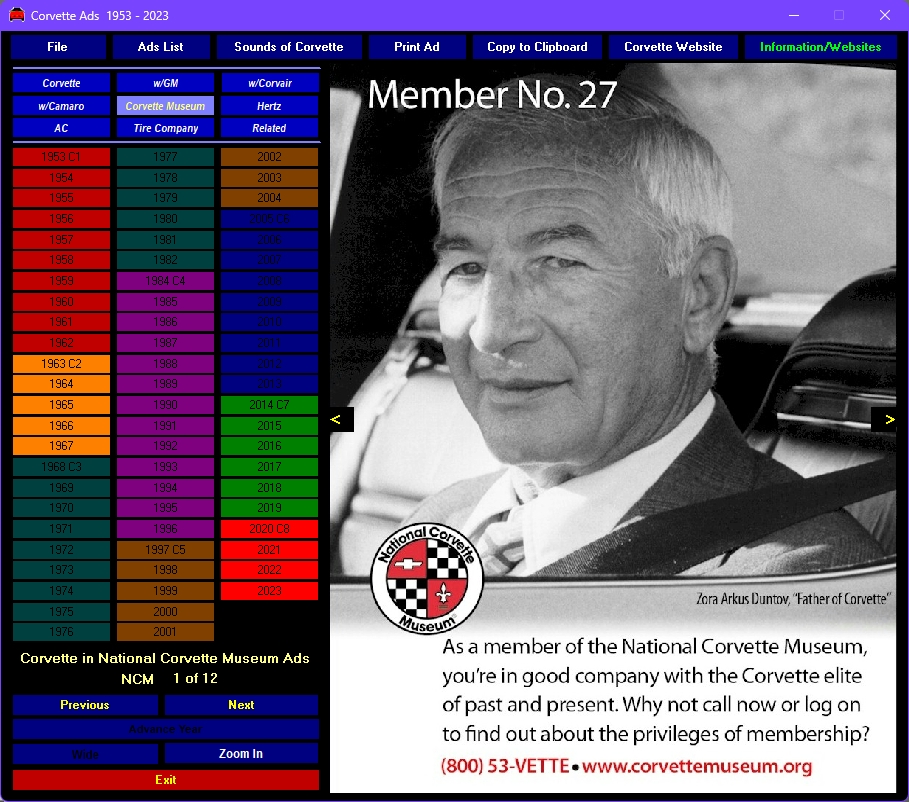Open Information/Websites
The image size is (909, 802).
coord(820,47)
